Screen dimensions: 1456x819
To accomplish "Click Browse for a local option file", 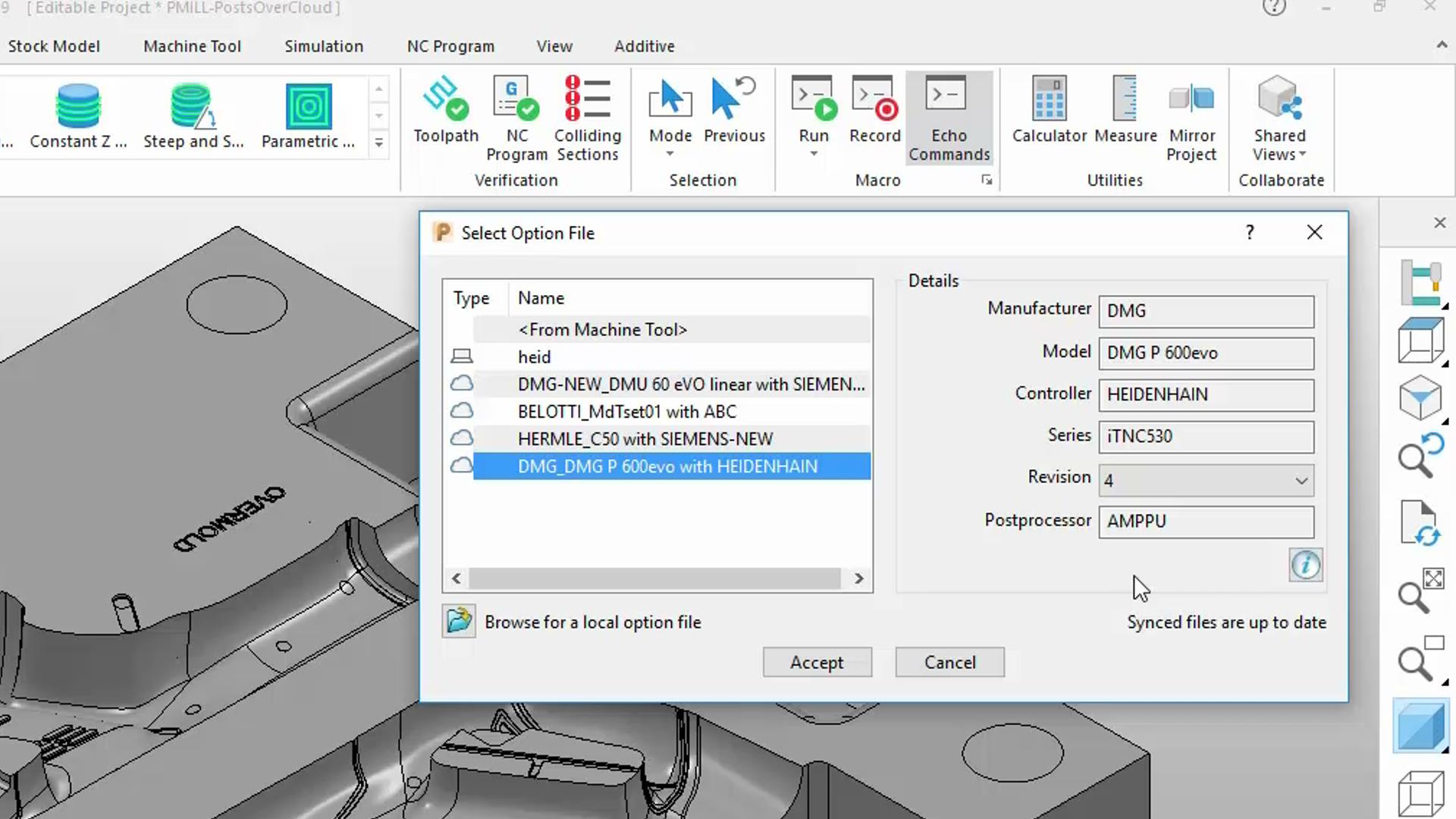I will [592, 622].
